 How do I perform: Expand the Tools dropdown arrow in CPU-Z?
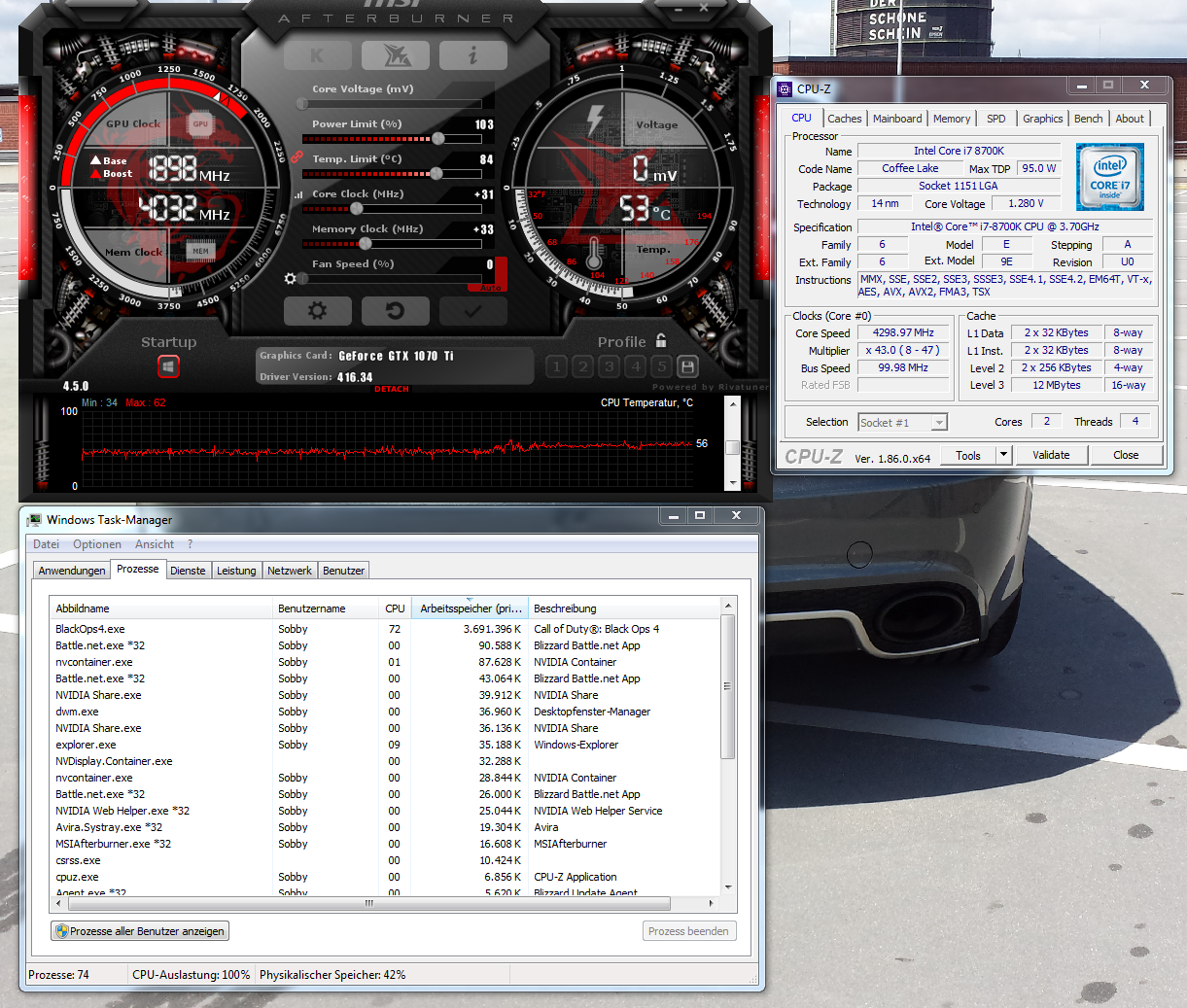click(1004, 455)
